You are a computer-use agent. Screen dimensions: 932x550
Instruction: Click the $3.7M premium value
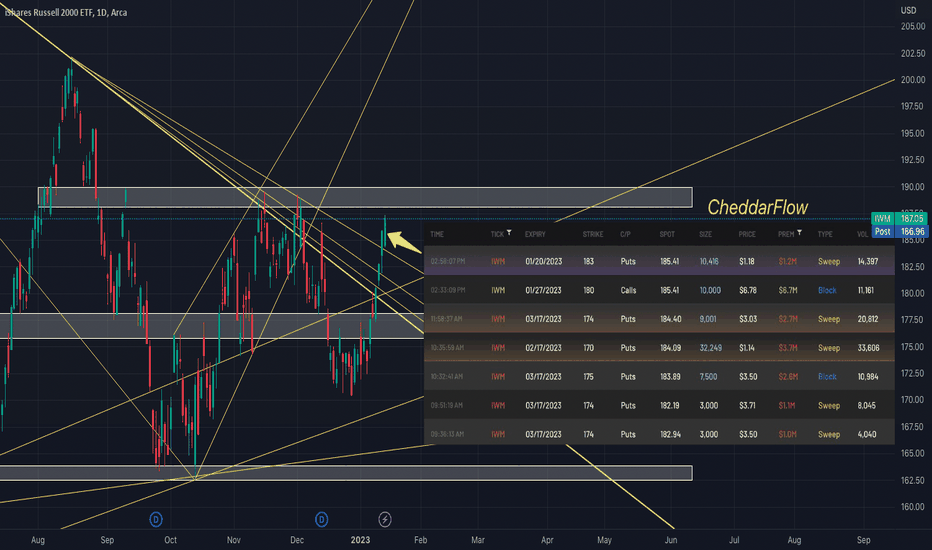tap(788, 348)
